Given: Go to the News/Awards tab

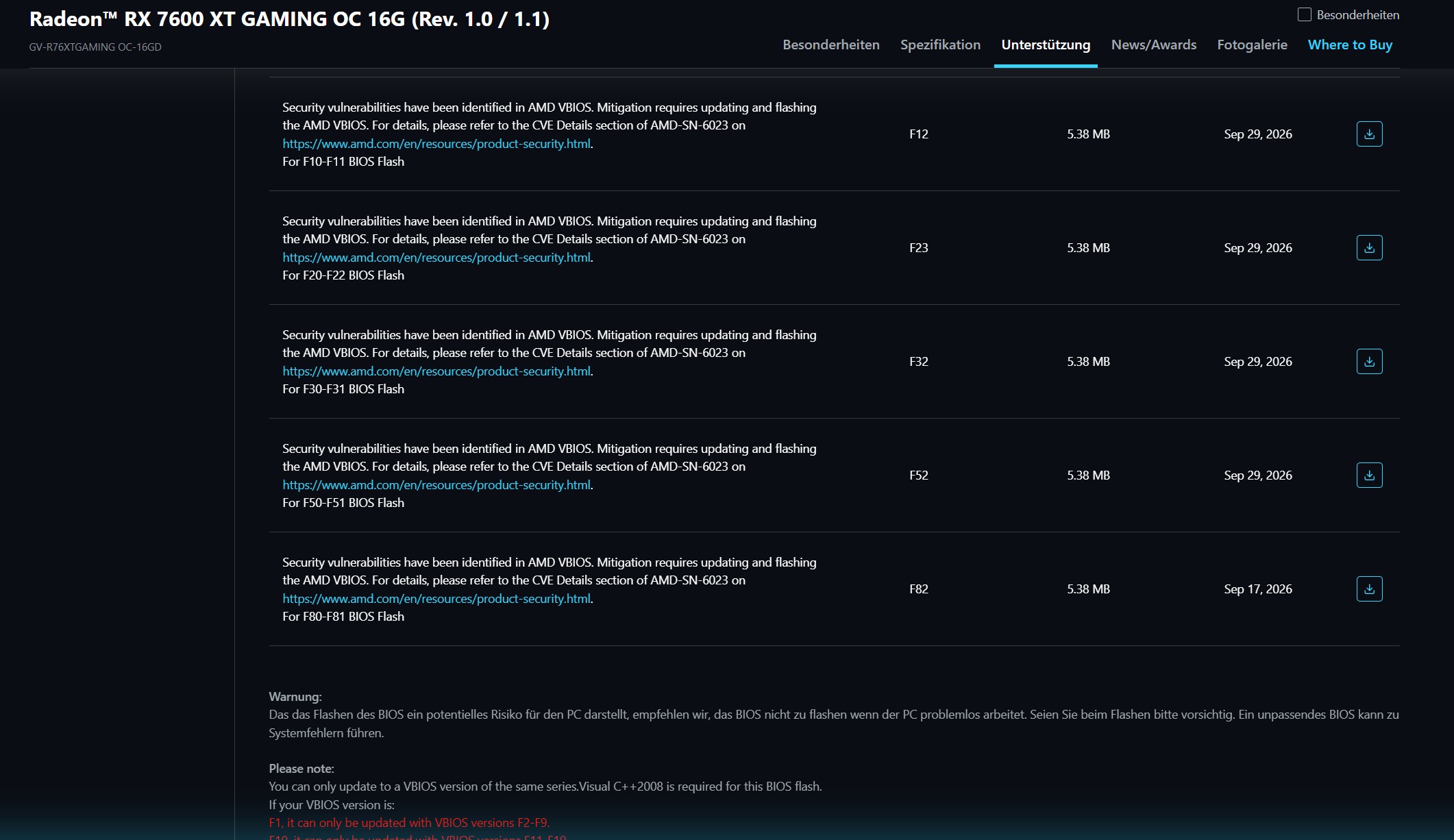Looking at the screenshot, I should [1154, 45].
